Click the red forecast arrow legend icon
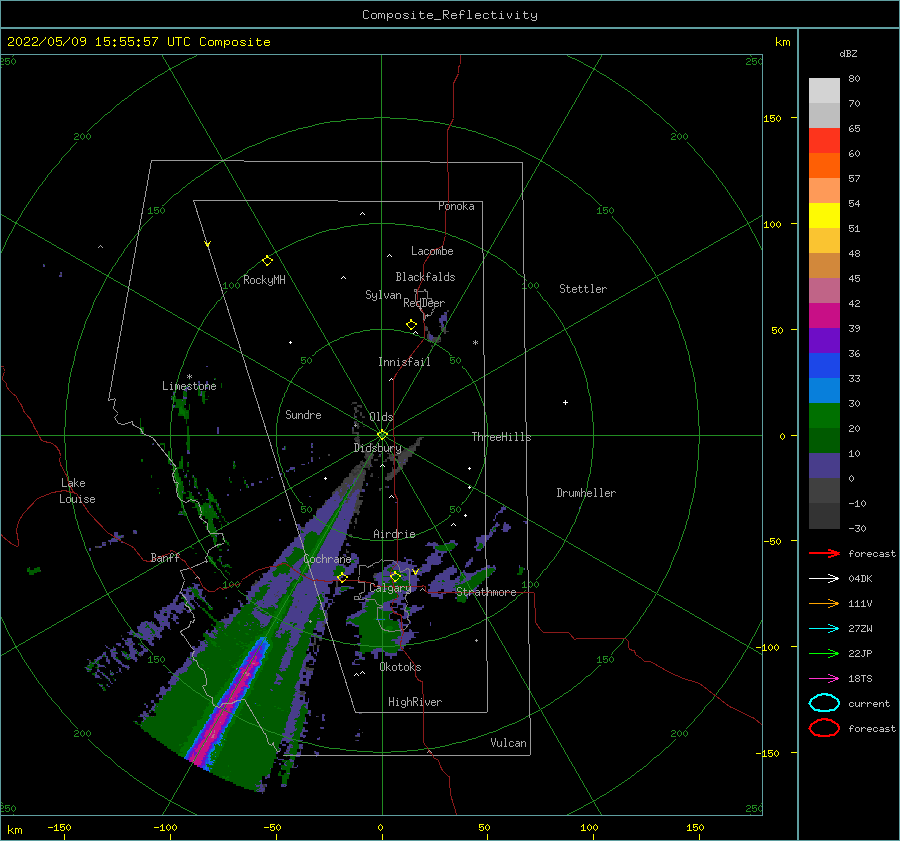 pyautogui.click(x=824, y=553)
